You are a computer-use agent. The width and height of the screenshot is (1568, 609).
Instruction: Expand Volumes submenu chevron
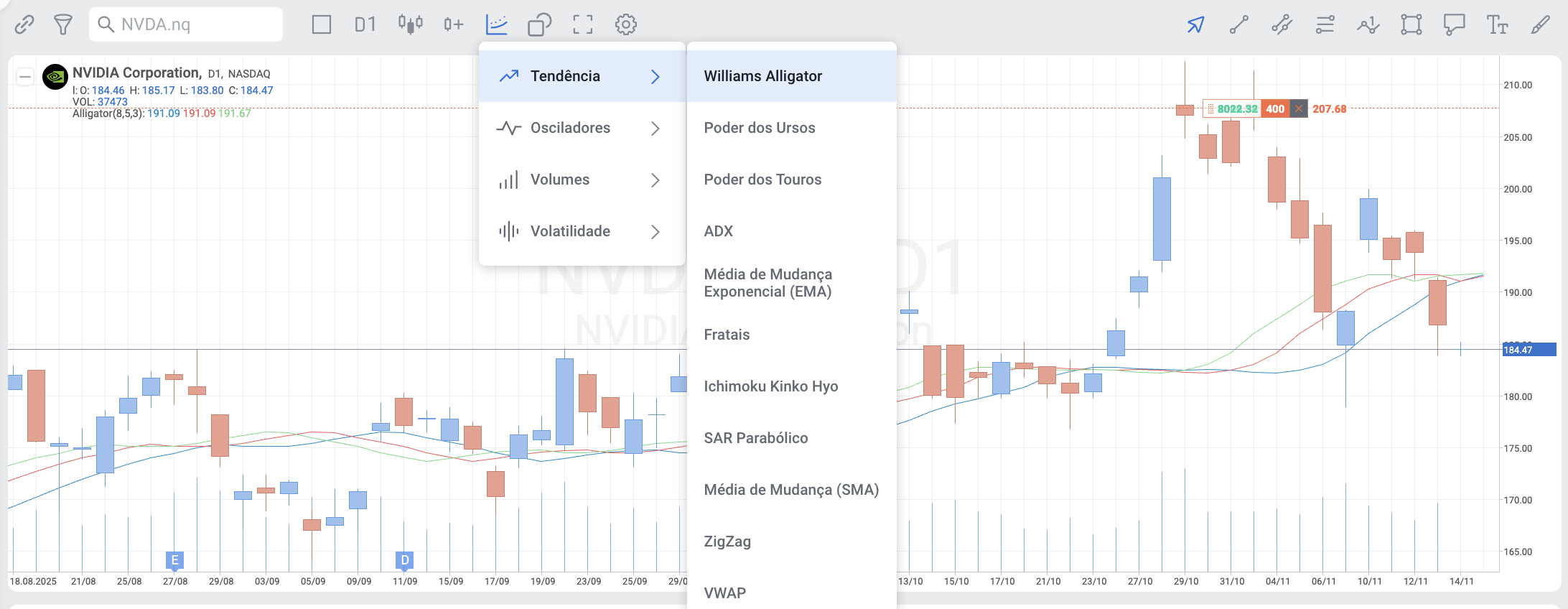pos(655,180)
